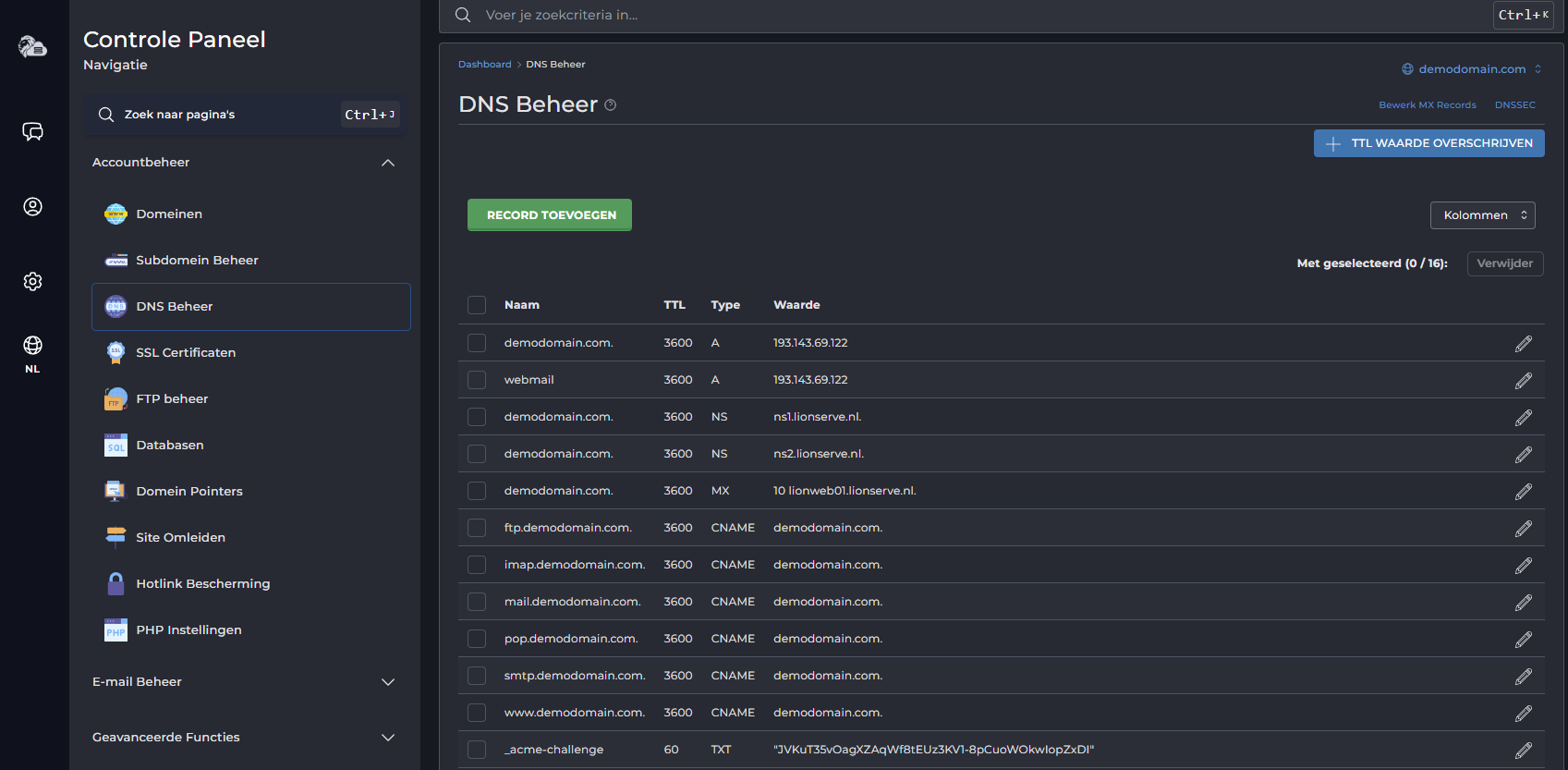1568x770 pixels.
Task: Select the MX record checkbox
Action: coord(477,491)
